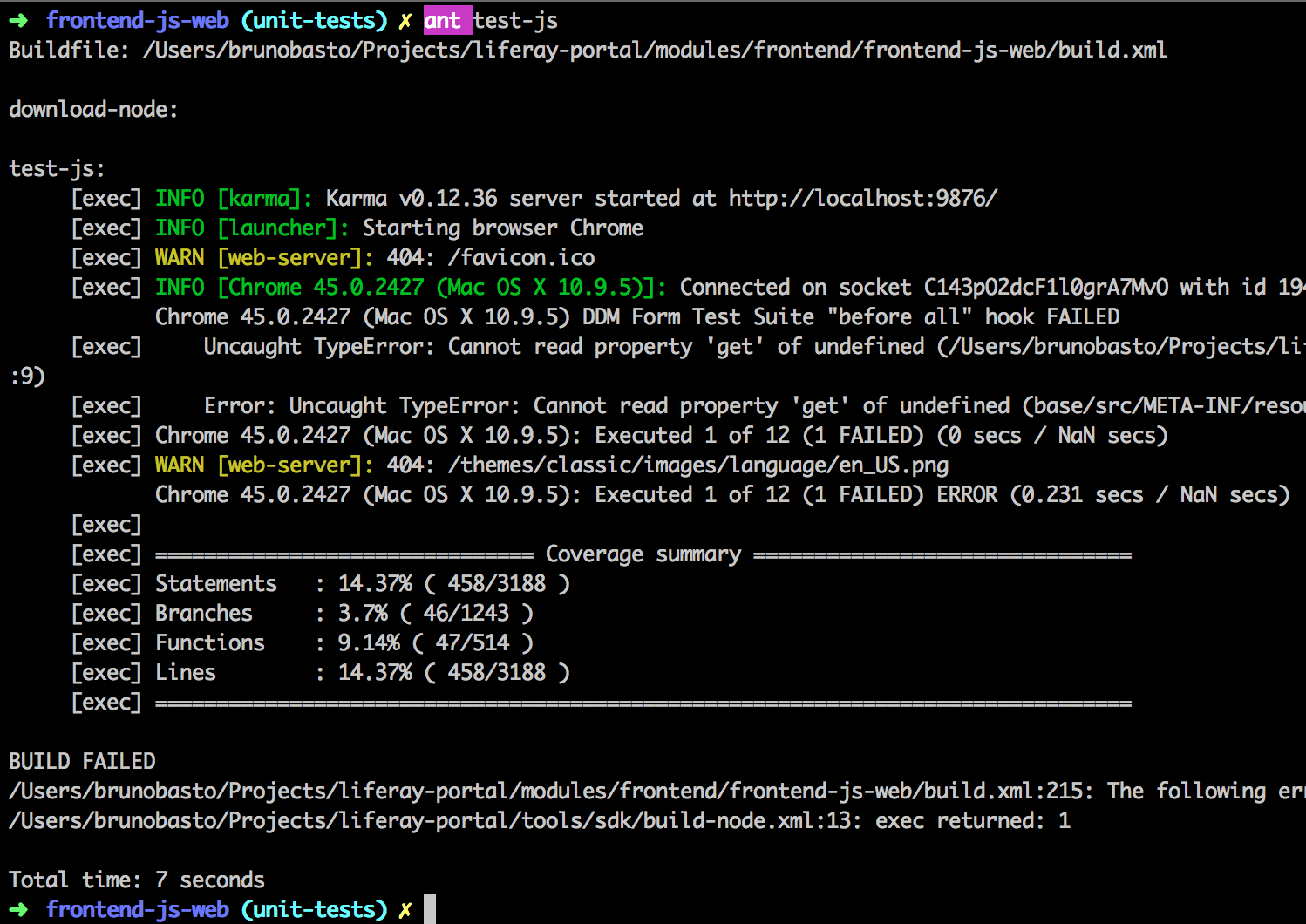Screen dimensions: 1306x924
Task: Click the 404 /favicon.ico warning line
Action: (x=375, y=258)
